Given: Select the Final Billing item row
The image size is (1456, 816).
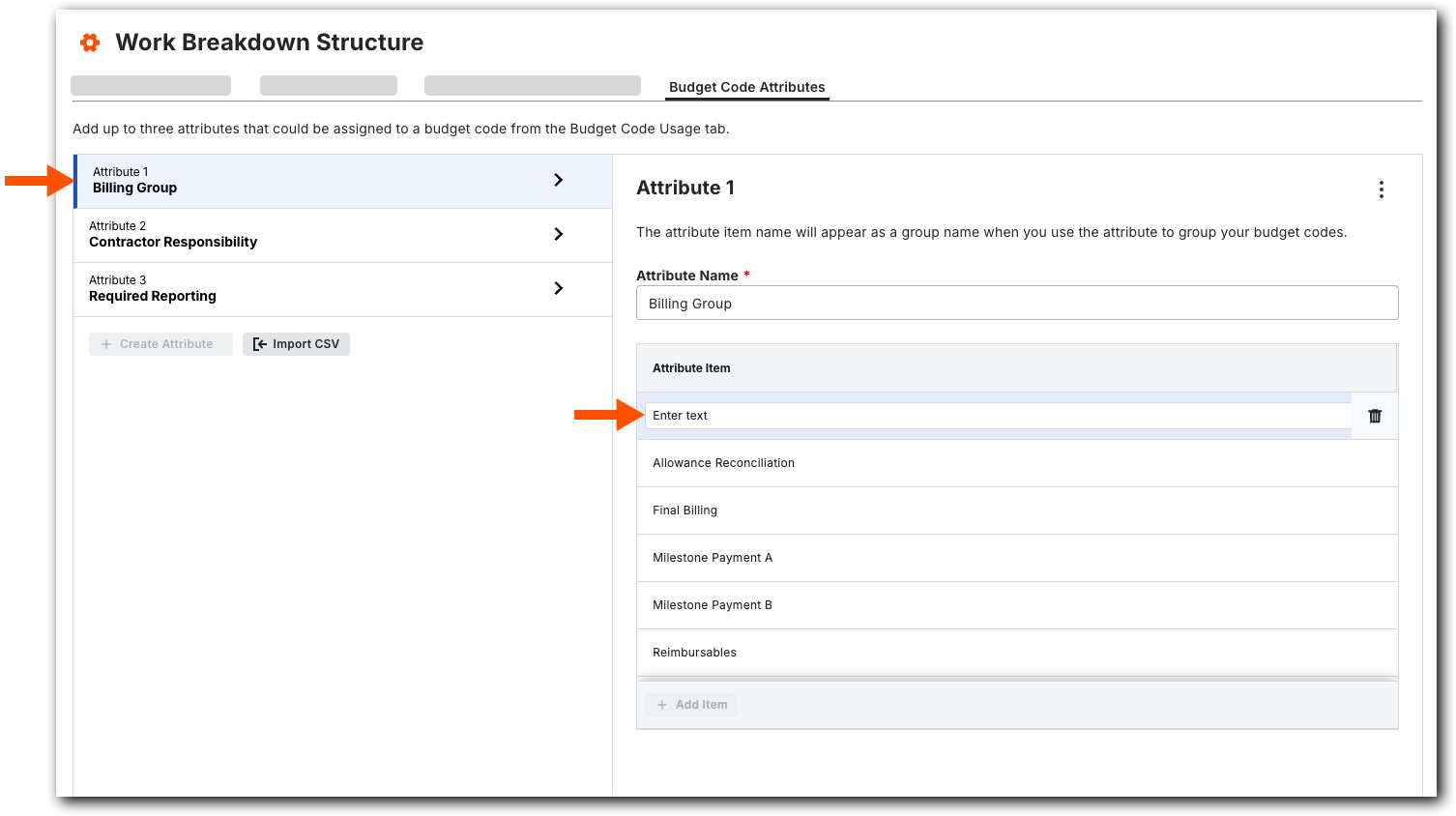Looking at the screenshot, I should [1016, 510].
